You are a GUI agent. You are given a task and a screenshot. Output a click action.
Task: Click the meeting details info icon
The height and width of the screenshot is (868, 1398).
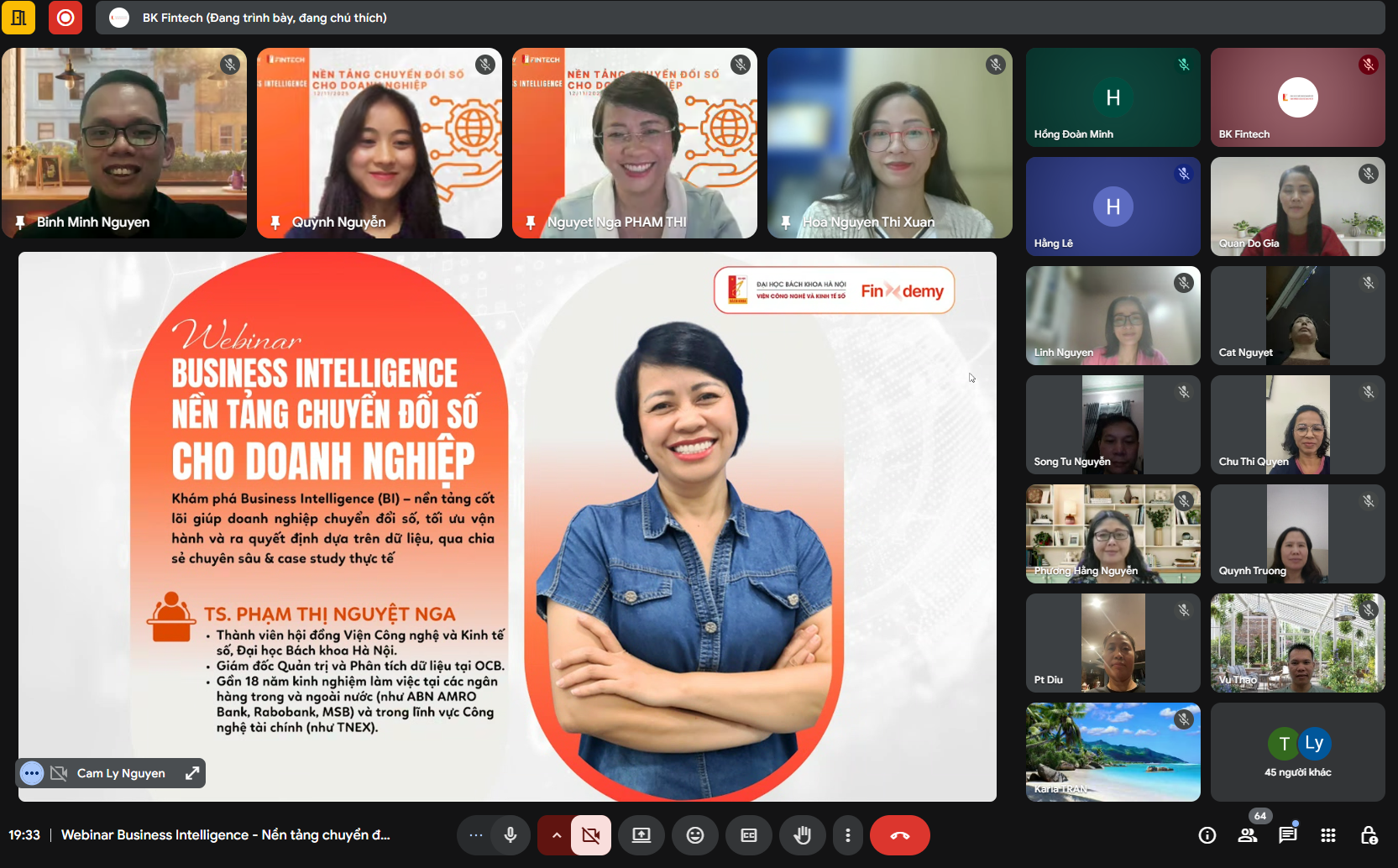pyautogui.click(x=1207, y=835)
